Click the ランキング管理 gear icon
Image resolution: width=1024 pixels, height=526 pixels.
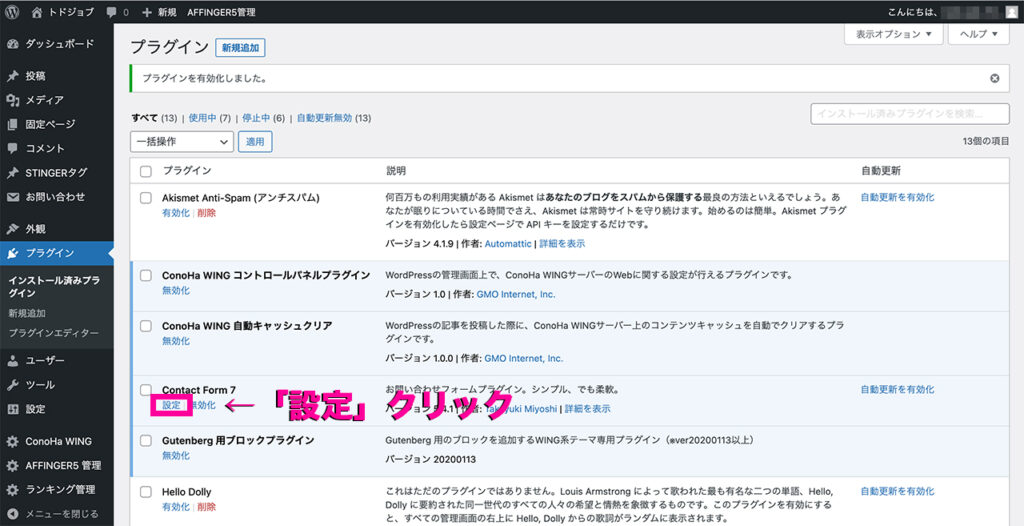12,490
